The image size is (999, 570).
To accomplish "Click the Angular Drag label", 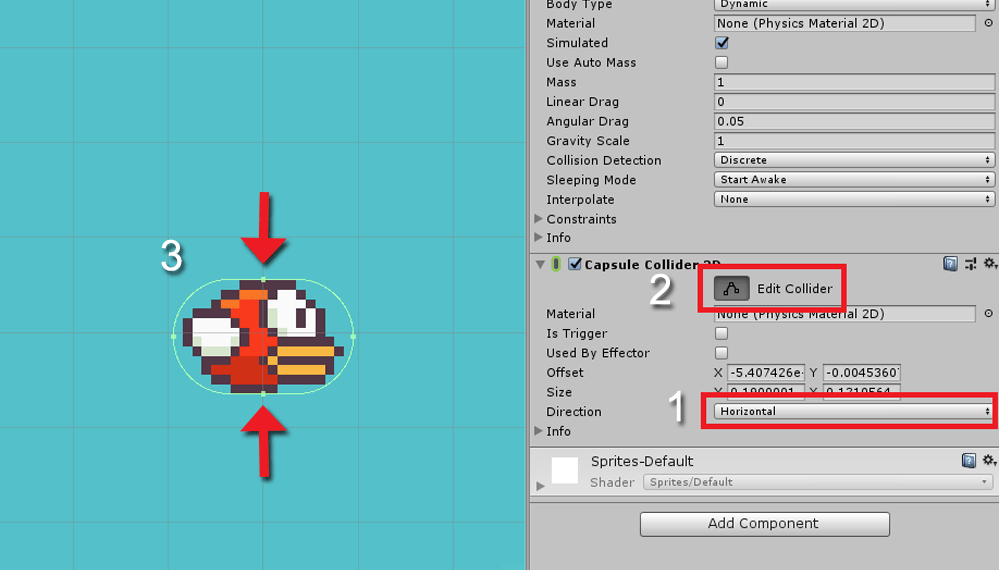I will (587, 121).
